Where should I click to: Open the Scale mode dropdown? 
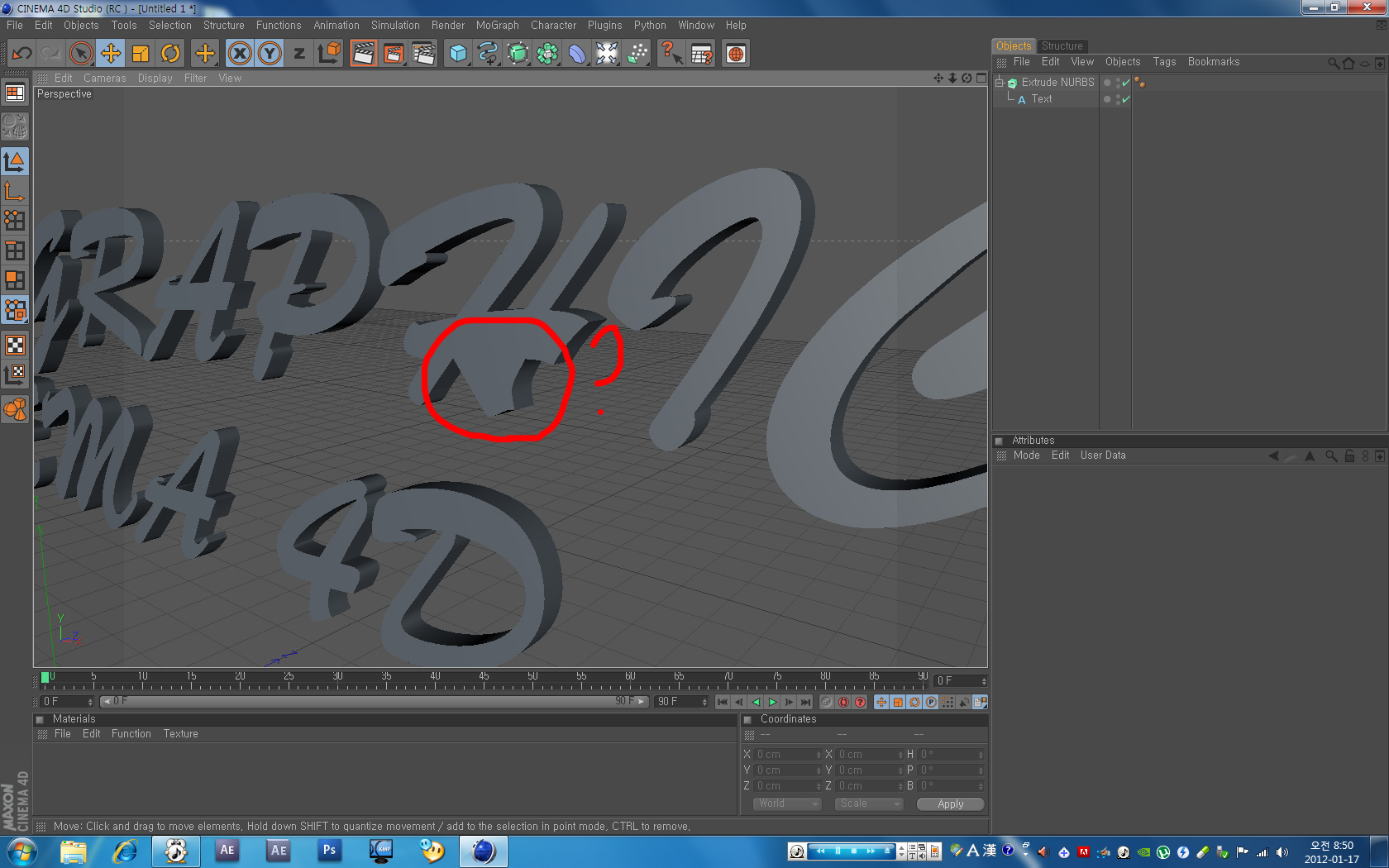(x=868, y=804)
